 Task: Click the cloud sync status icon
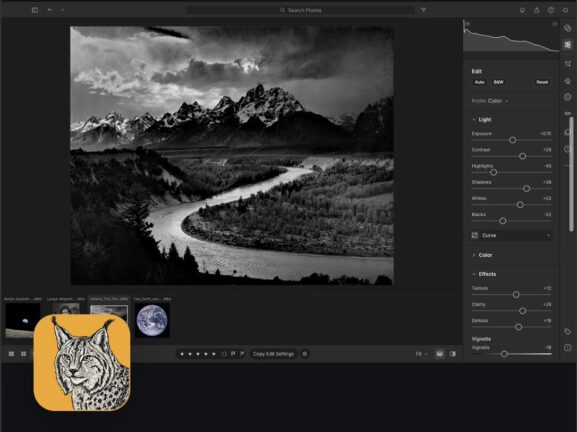pyautogui.click(x=565, y=10)
